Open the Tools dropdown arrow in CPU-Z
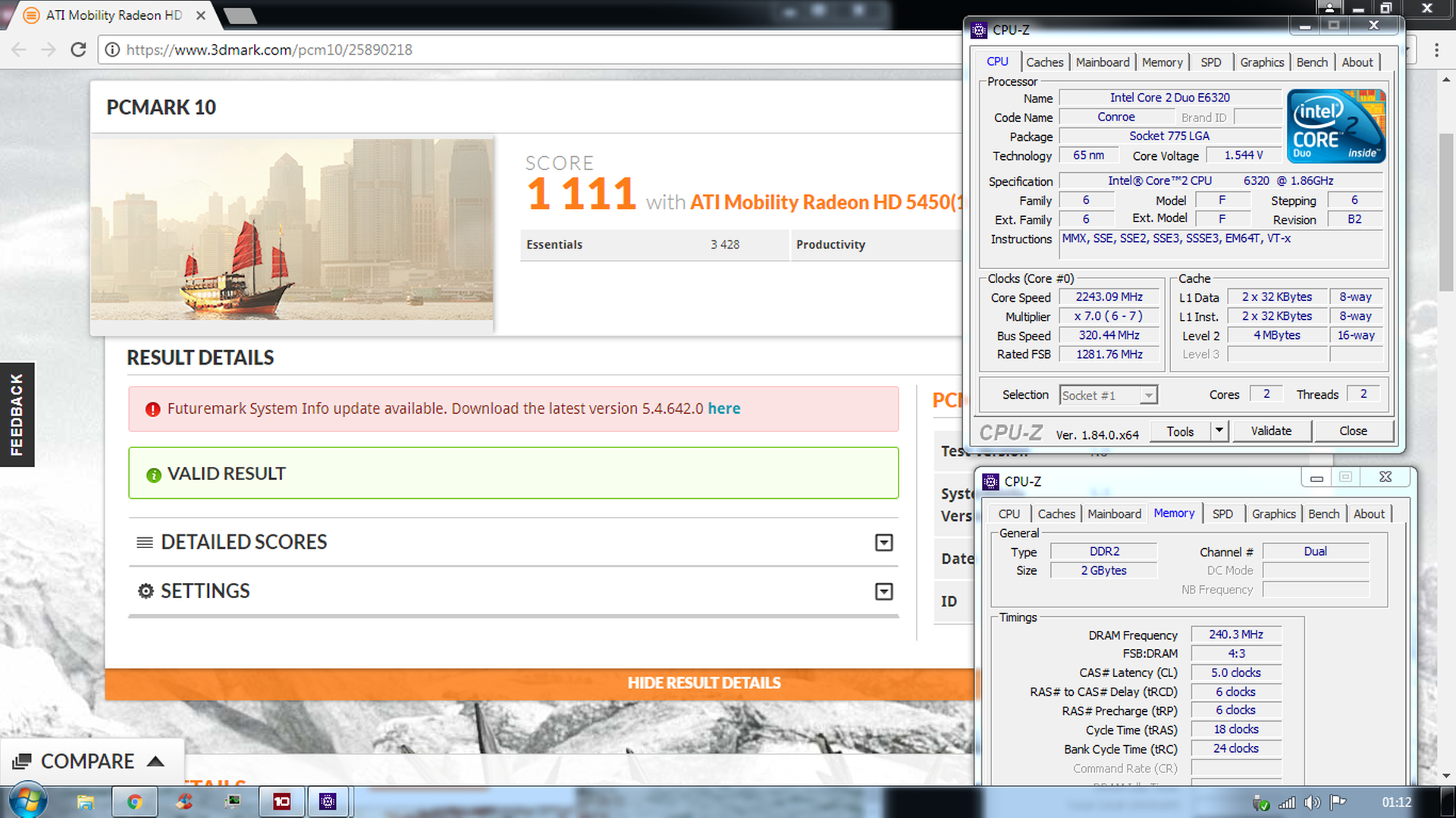The height and width of the screenshot is (818, 1456). click(x=1219, y=431)
